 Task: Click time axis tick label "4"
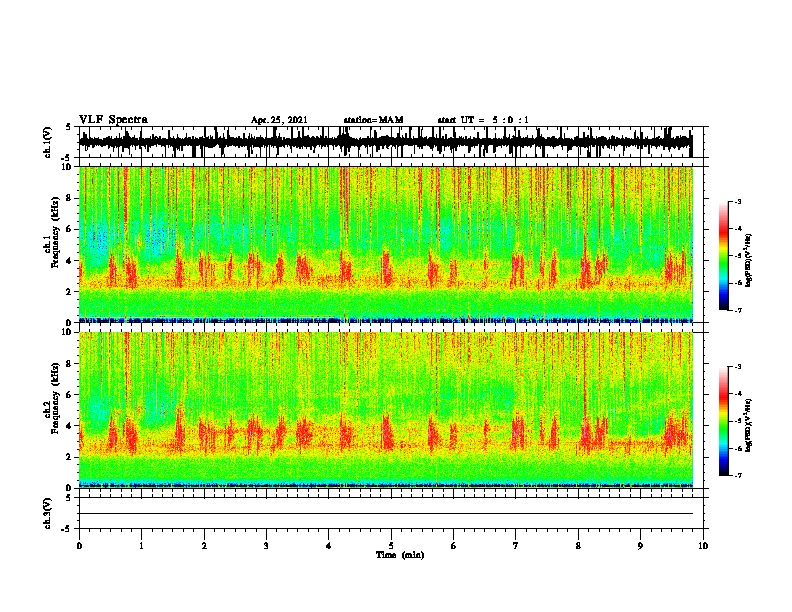329,546
